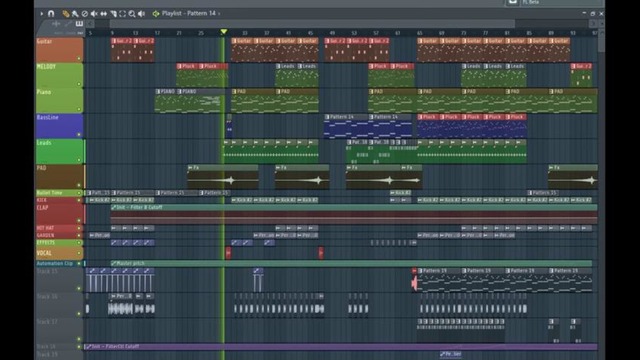Screen dimensions: 640x360
Task: Click the right arrow at scrollbar end
Action: coord(593,24)
